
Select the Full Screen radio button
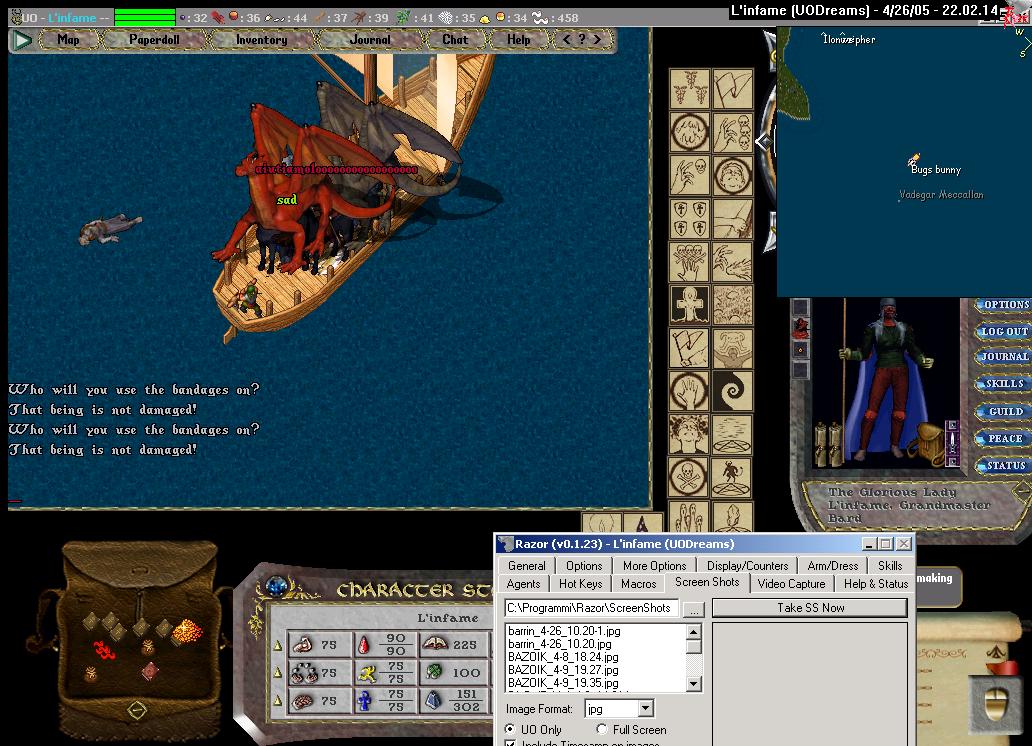click(x=601, y=730)
